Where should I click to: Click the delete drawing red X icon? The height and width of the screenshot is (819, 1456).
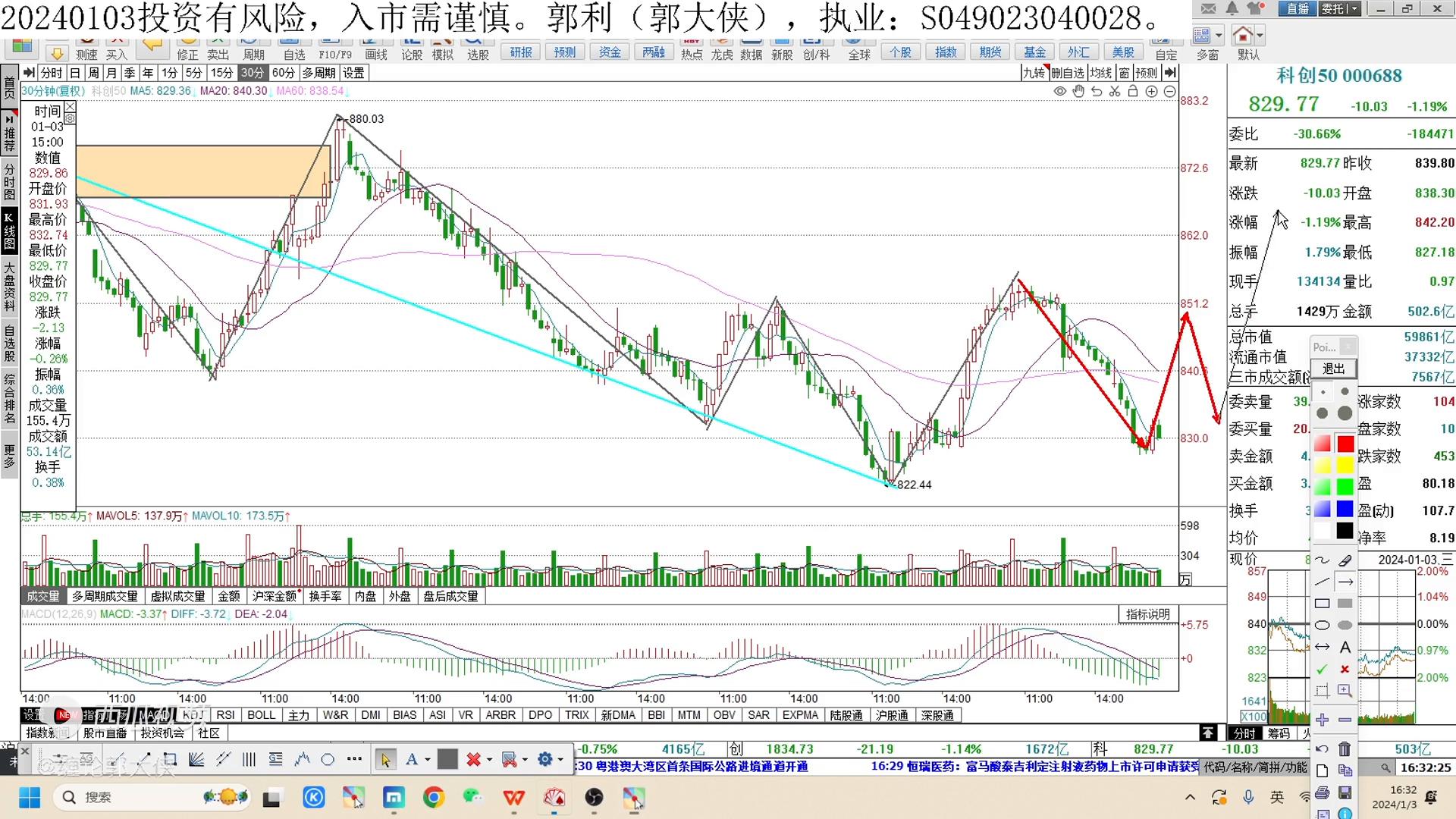tap(474, 759)
